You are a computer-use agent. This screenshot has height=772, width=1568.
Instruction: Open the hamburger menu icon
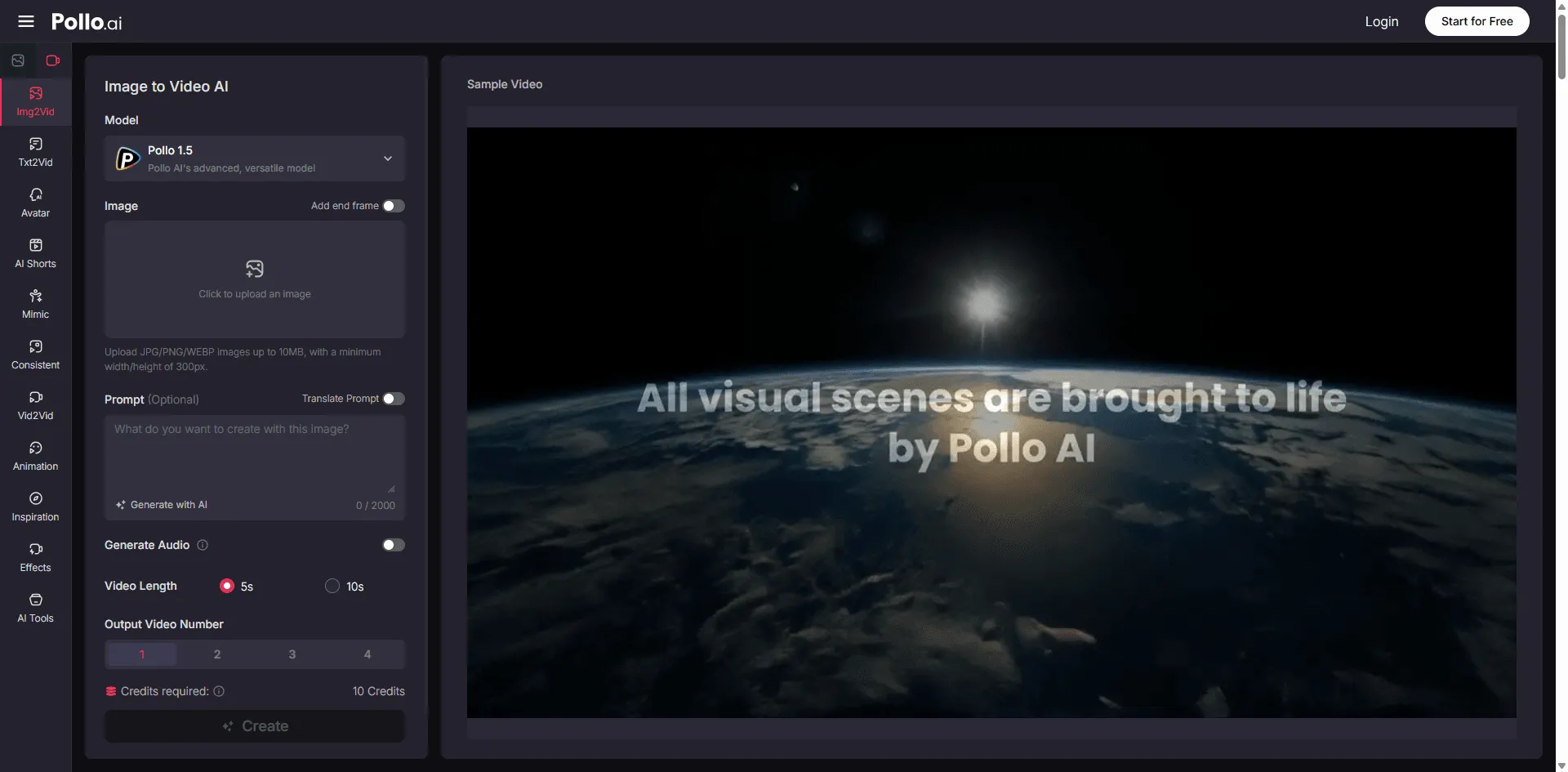(x=26, y=21)
